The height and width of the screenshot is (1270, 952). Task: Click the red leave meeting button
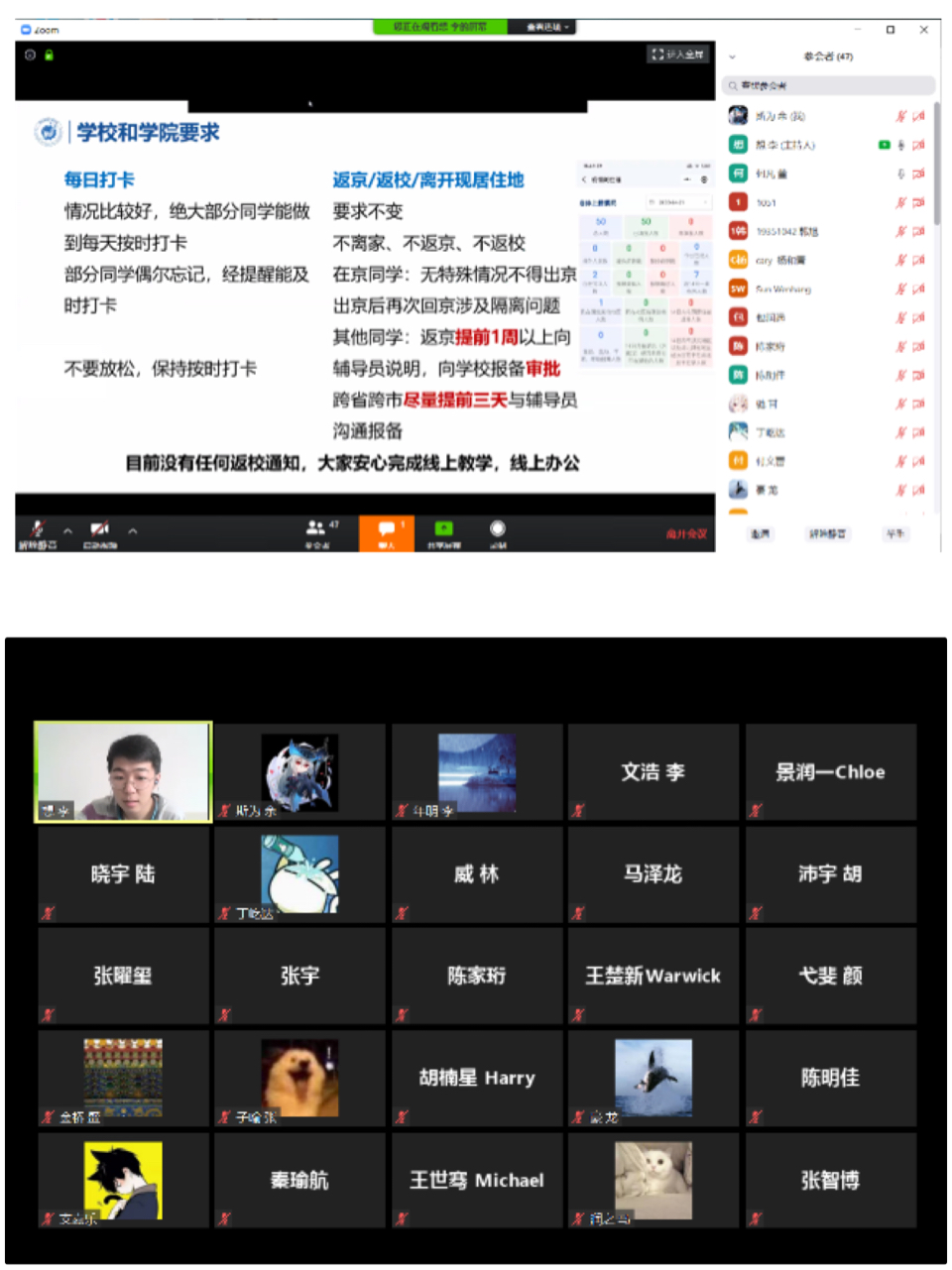click(x=686, y=533)
